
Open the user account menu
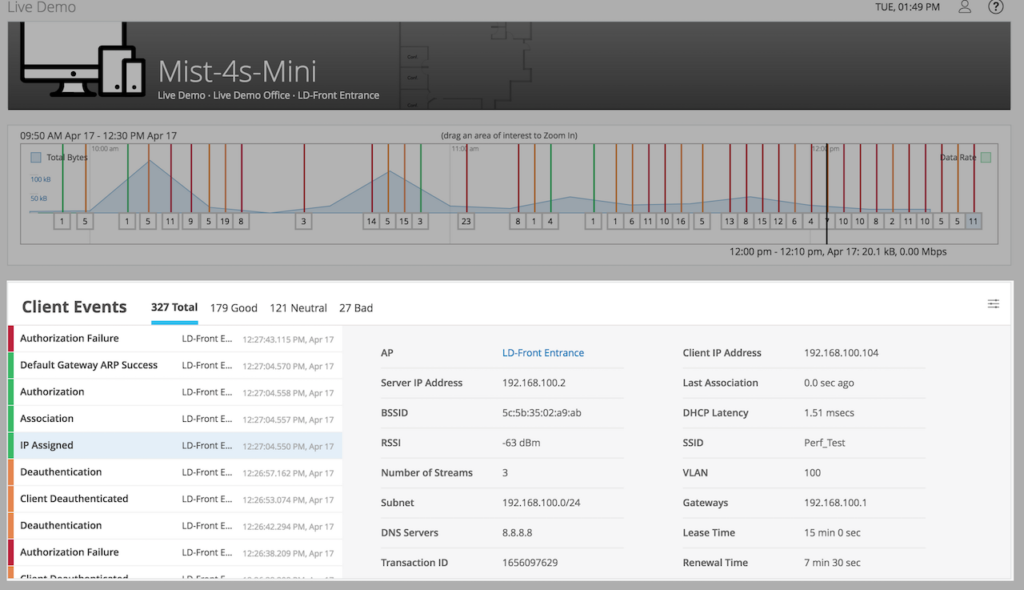pos(963,7)
